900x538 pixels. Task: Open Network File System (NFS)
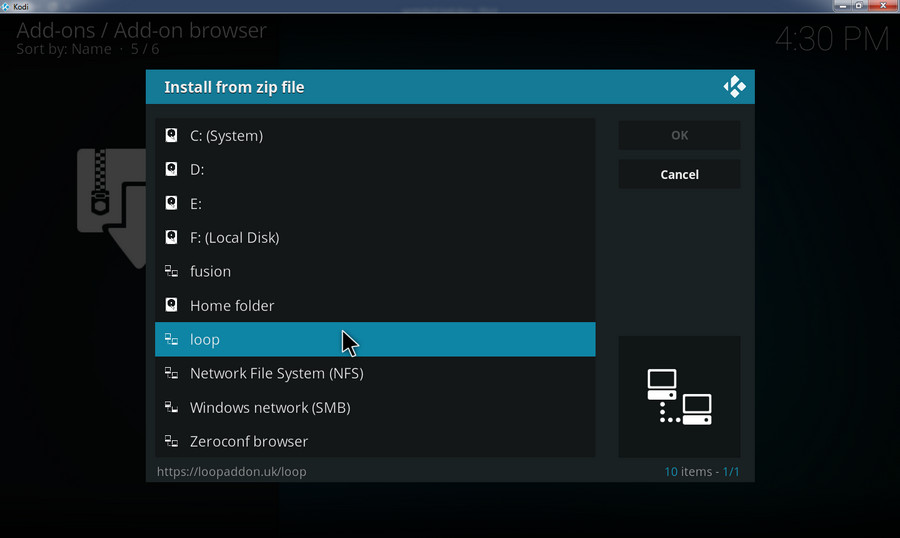(375, 373)
